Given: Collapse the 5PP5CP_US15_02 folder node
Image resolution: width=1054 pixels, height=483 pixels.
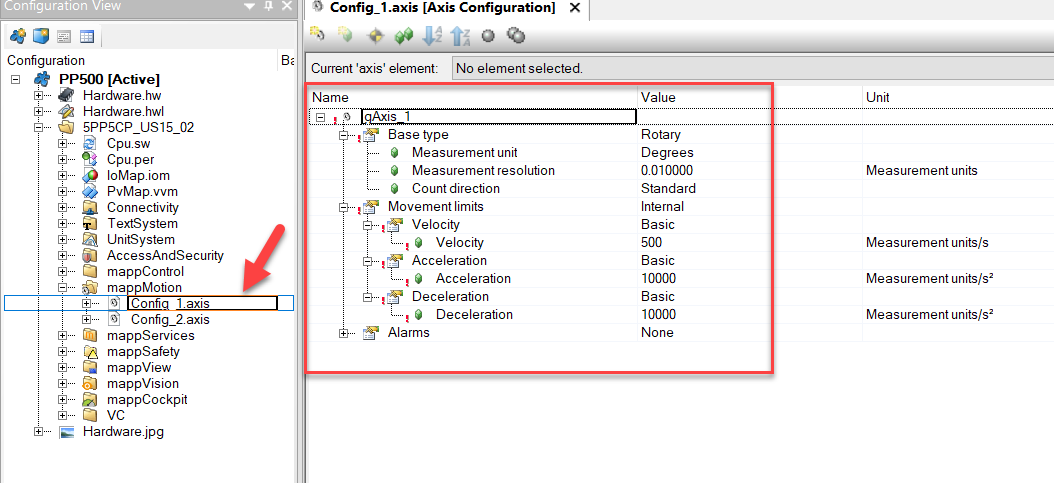Looking at the screenshot, I should [38, 127].
